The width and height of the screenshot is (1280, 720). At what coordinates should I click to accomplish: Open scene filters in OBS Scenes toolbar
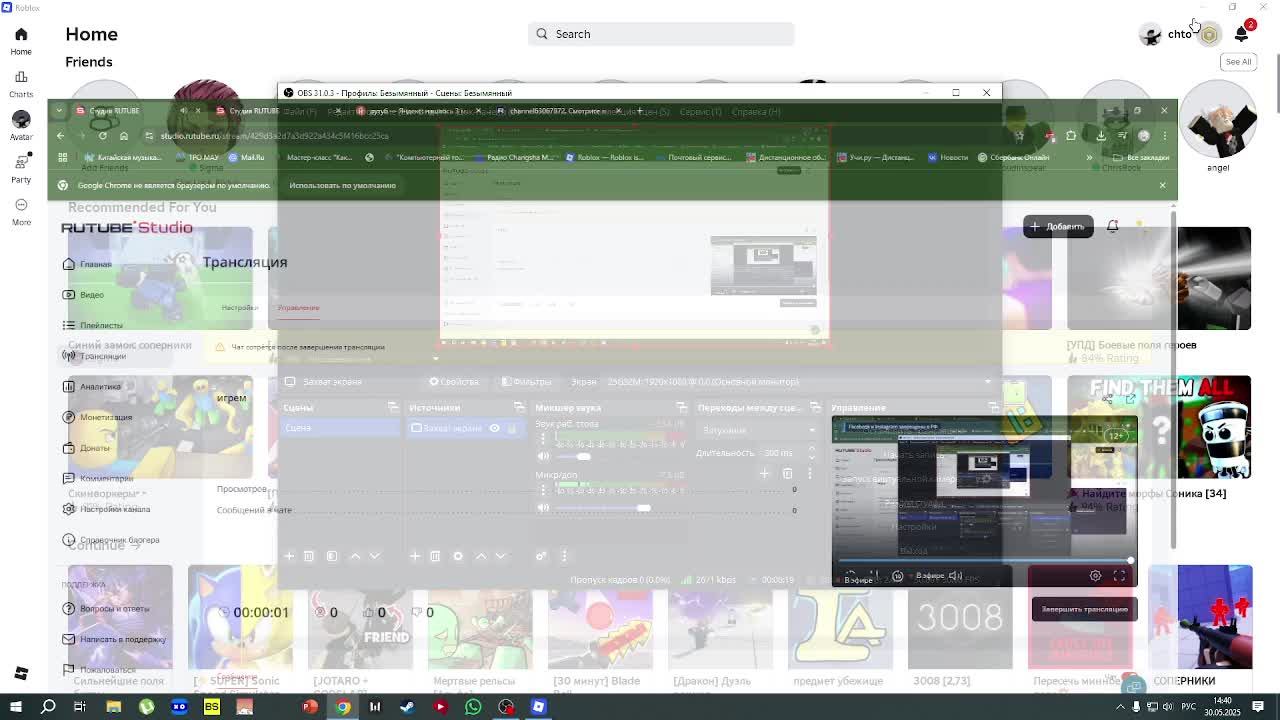[332, 556]
